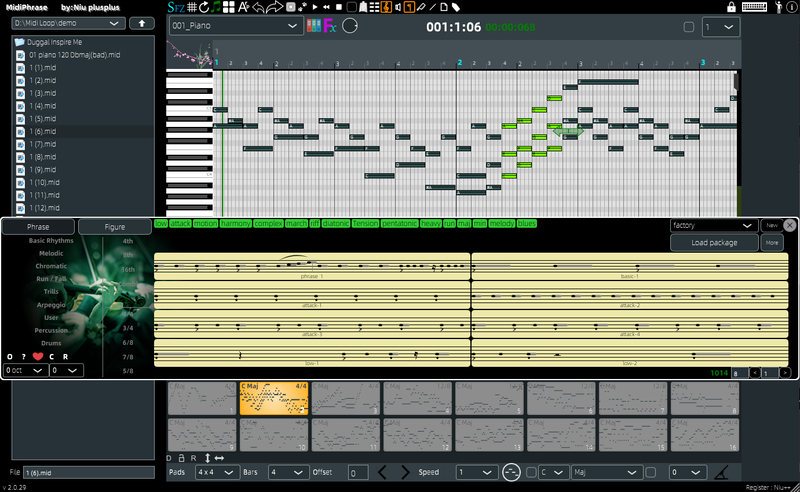Toggle the checkbox beside the channel dropdown
Screen dimensions: 800x492
(688, 27)
